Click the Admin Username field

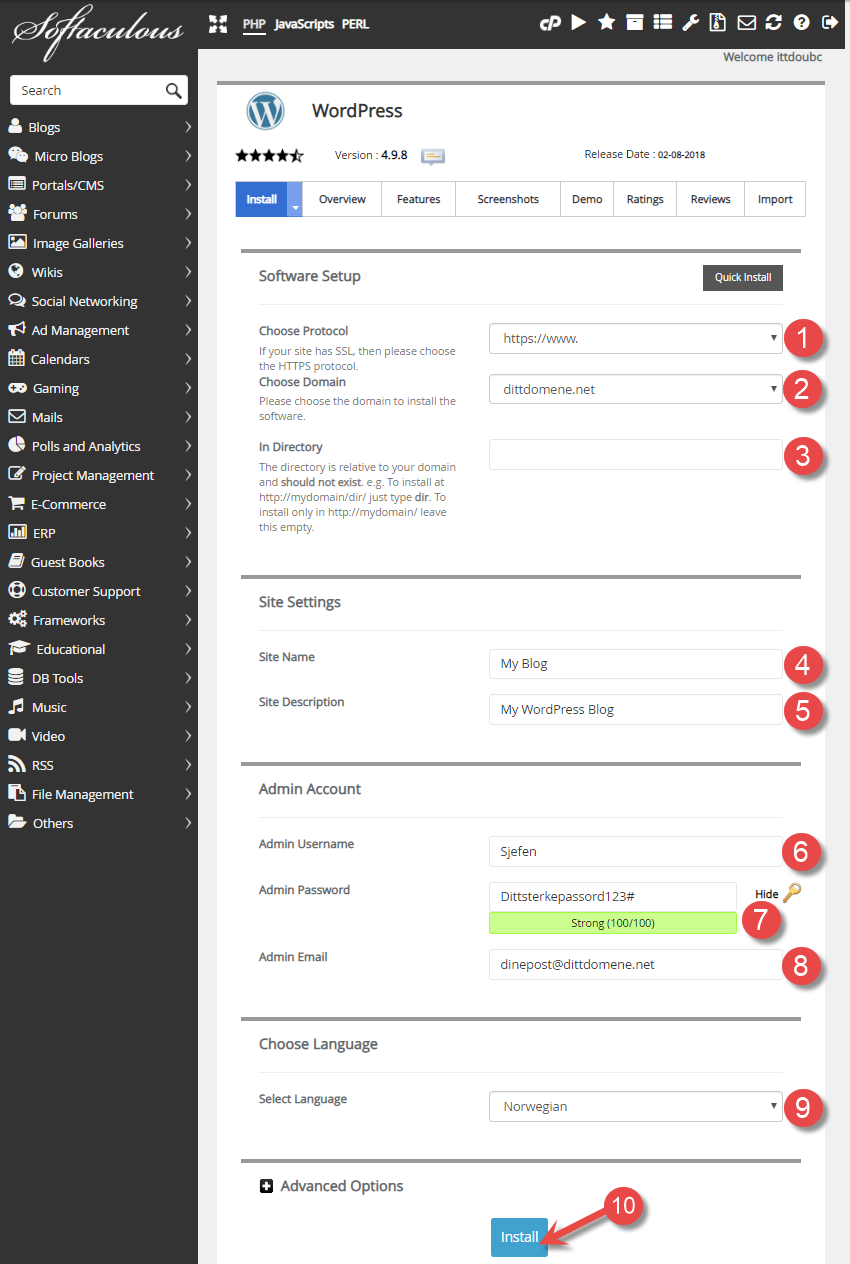tap(635, 851)
